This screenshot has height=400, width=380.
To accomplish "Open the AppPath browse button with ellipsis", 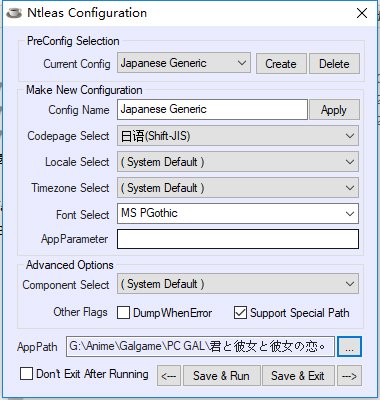I will pos(349,347).
